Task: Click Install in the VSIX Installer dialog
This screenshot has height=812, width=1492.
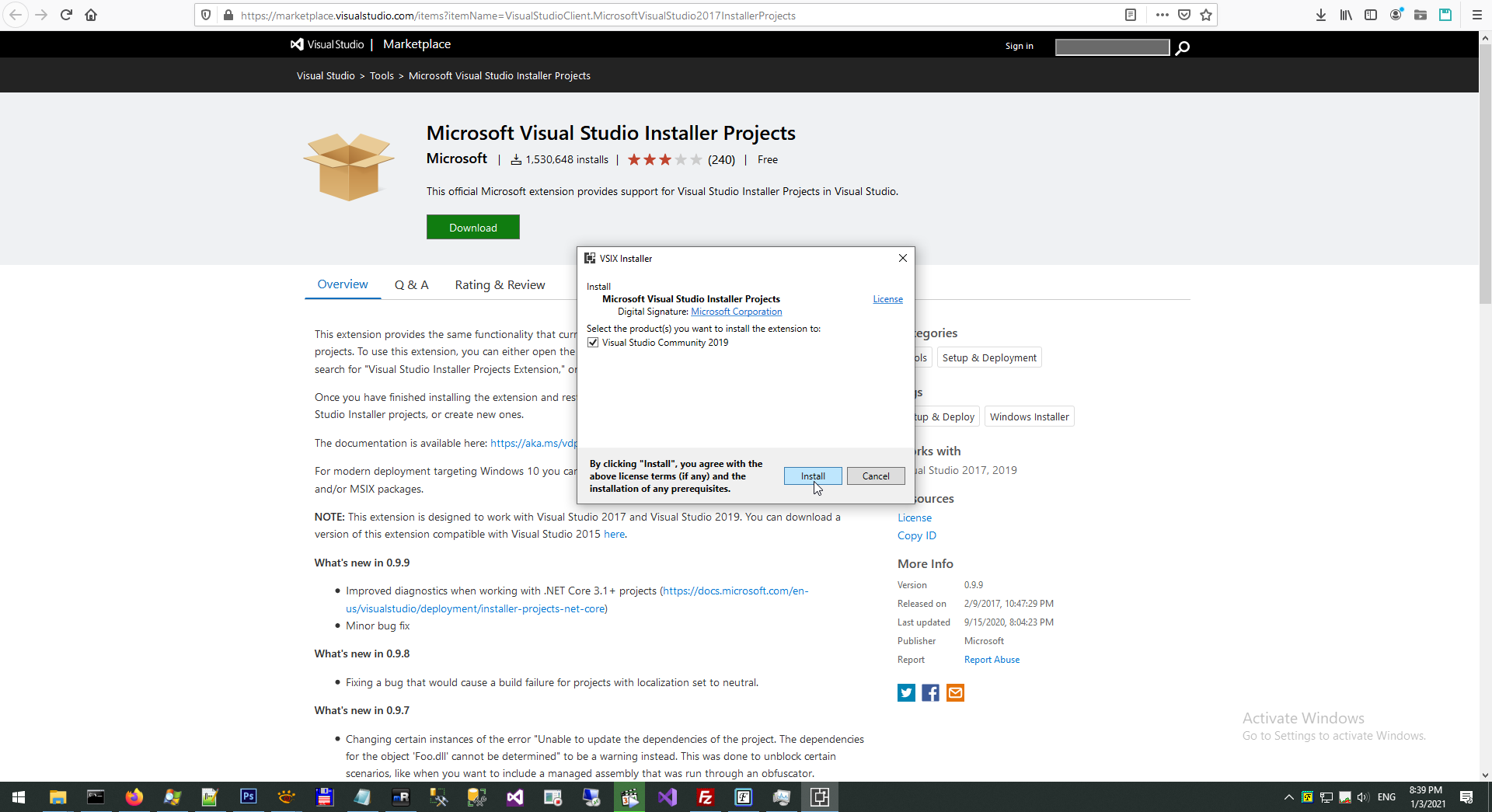Action: coord(813,476)
